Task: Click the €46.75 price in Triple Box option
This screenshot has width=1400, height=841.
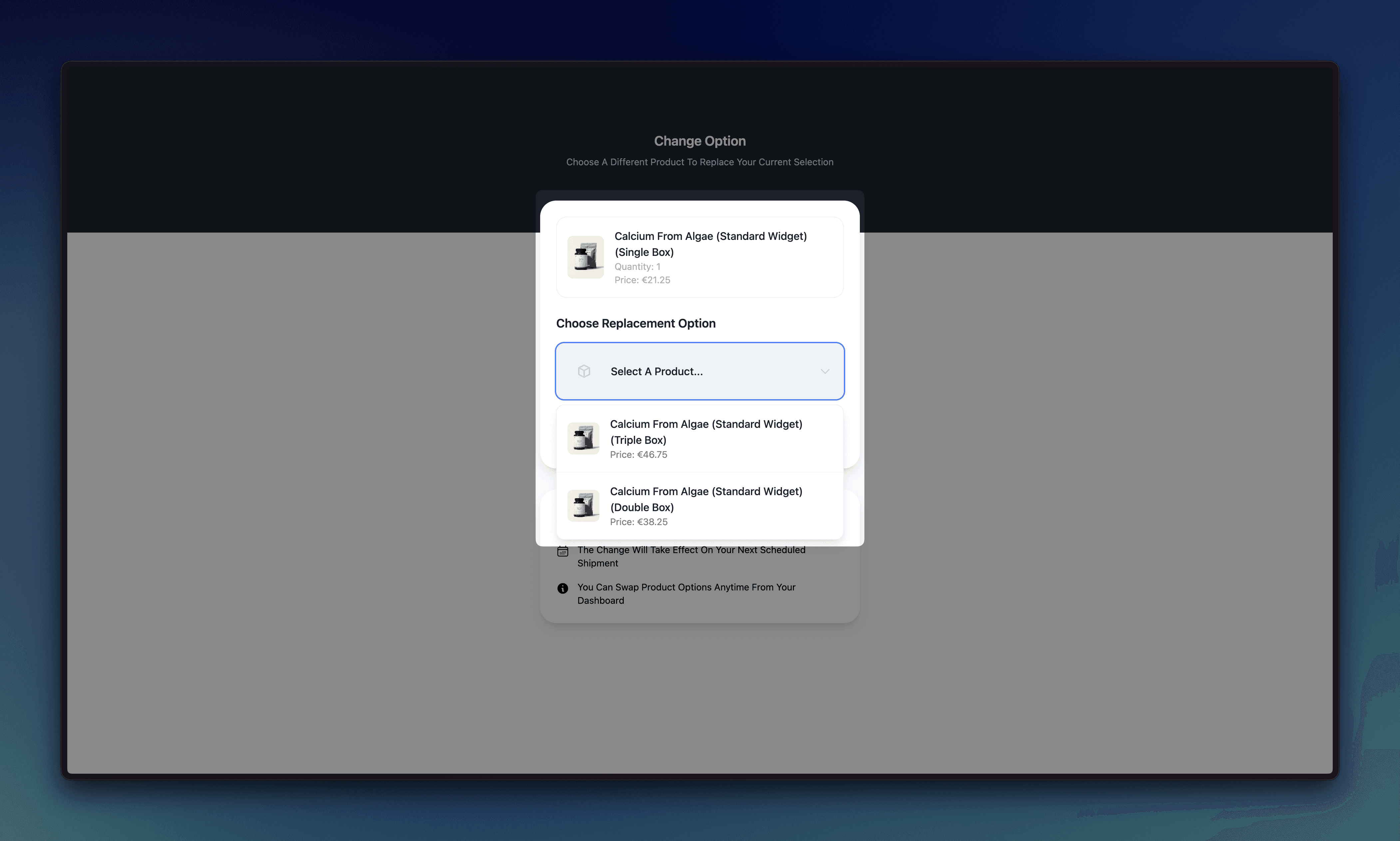Action: point(638,454)
